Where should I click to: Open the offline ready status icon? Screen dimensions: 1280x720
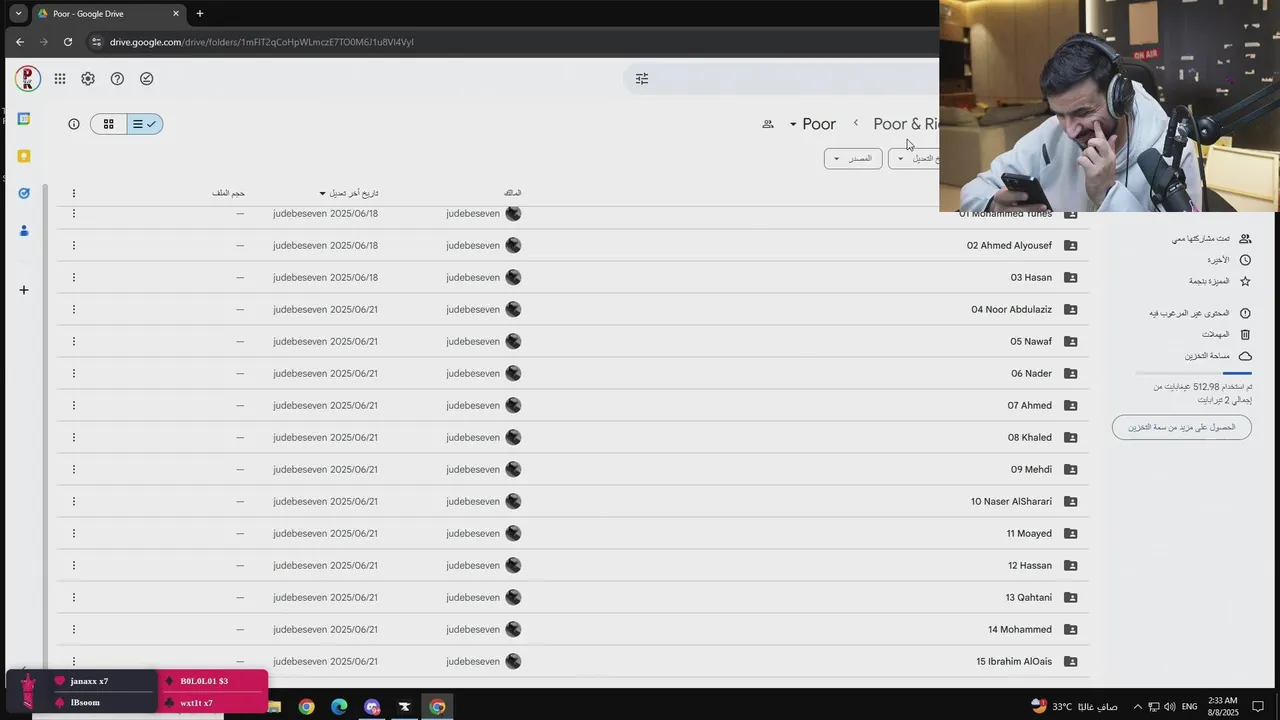click(147, 79)
